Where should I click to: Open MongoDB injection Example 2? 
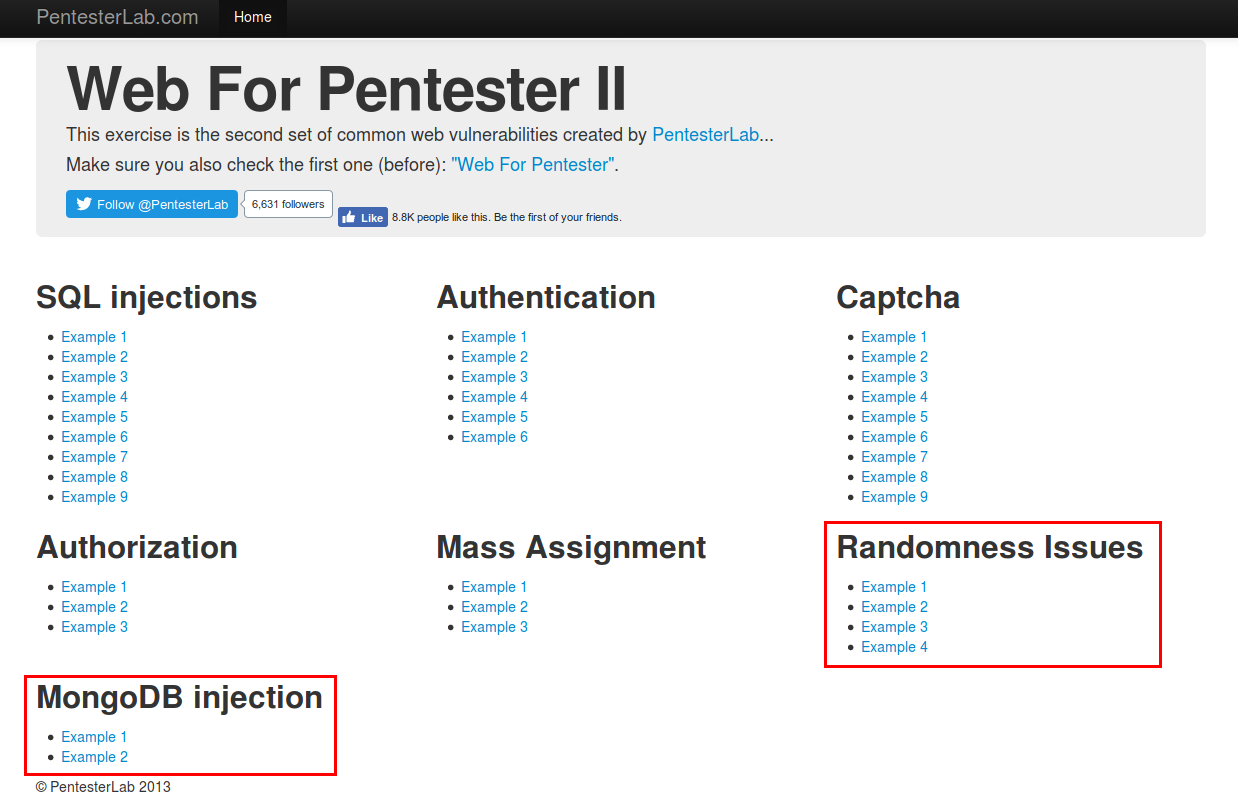[x=94, y=756]
